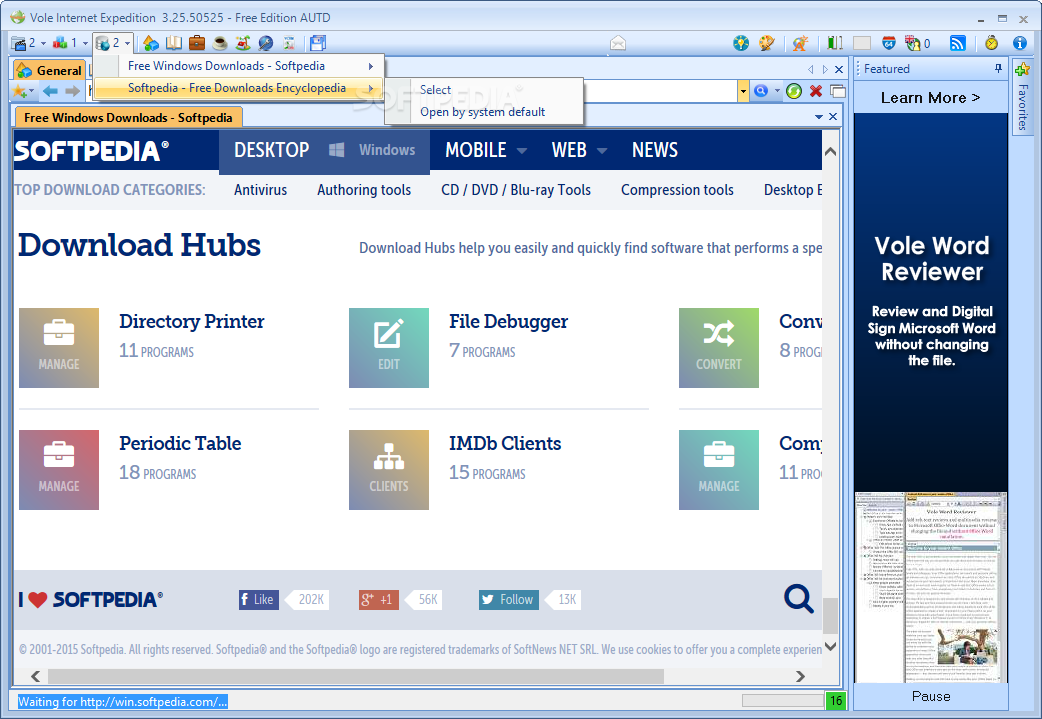
Task: Click the gray blank rectangle toolbar button
Action: pyautogui.click(x=862, y=43)
